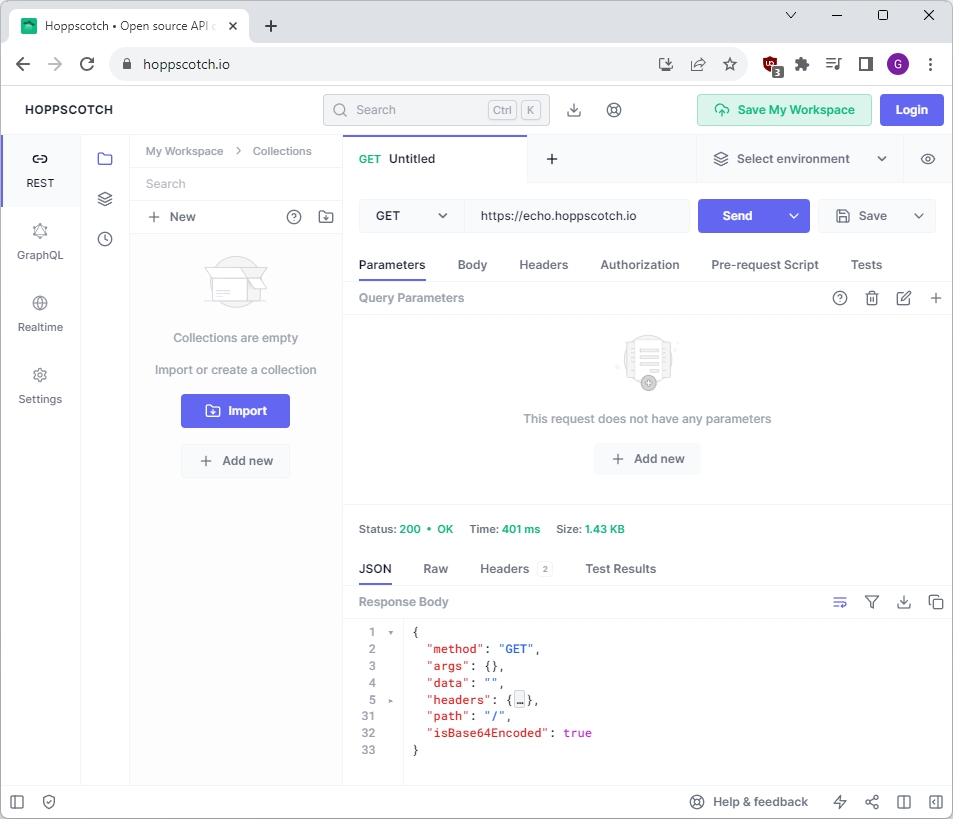Switch to the Authorization tab
Screen dimensions: 953x819
pyautogui.click(x=639, y=264)
